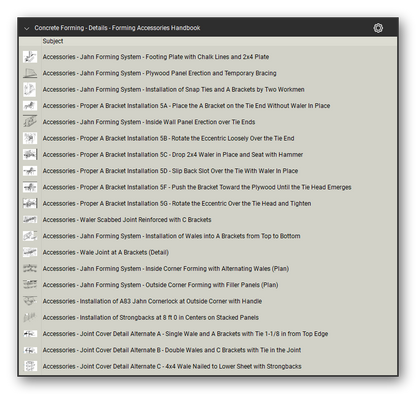Select 'Proper A Bracket Installation 5A' entry
Screen dimensions: 416x394
coord(186,106)
